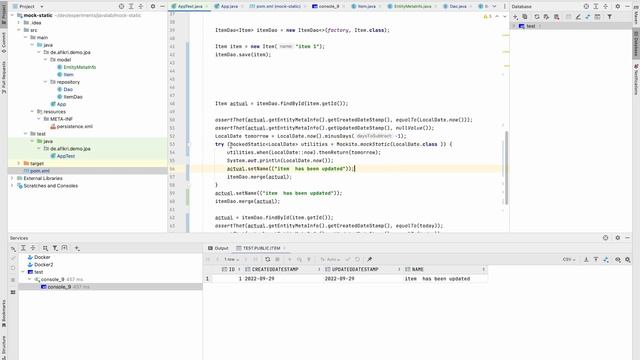Expand External Libraries node

[12, 178]
